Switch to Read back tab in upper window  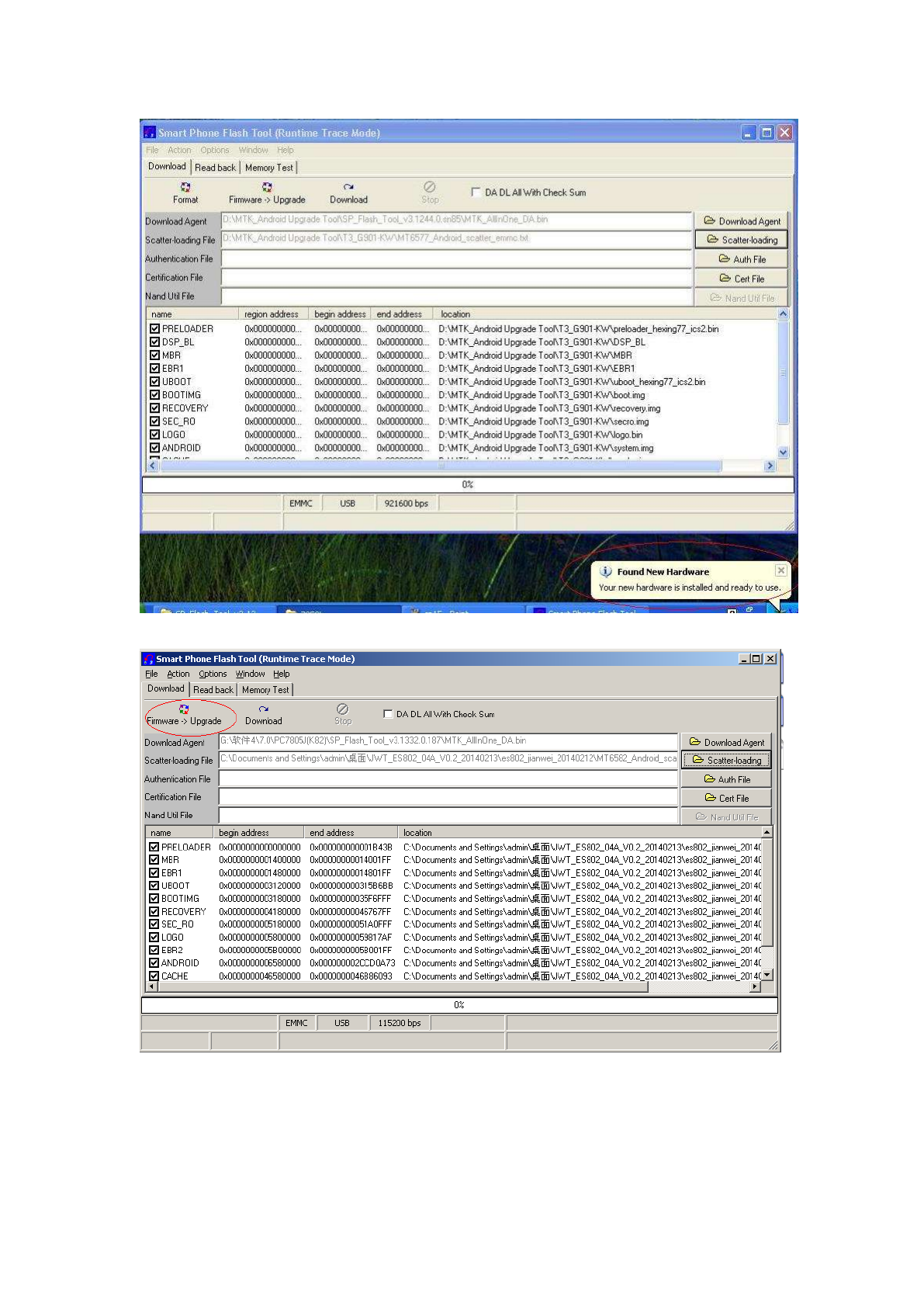[x=215, y=168]
